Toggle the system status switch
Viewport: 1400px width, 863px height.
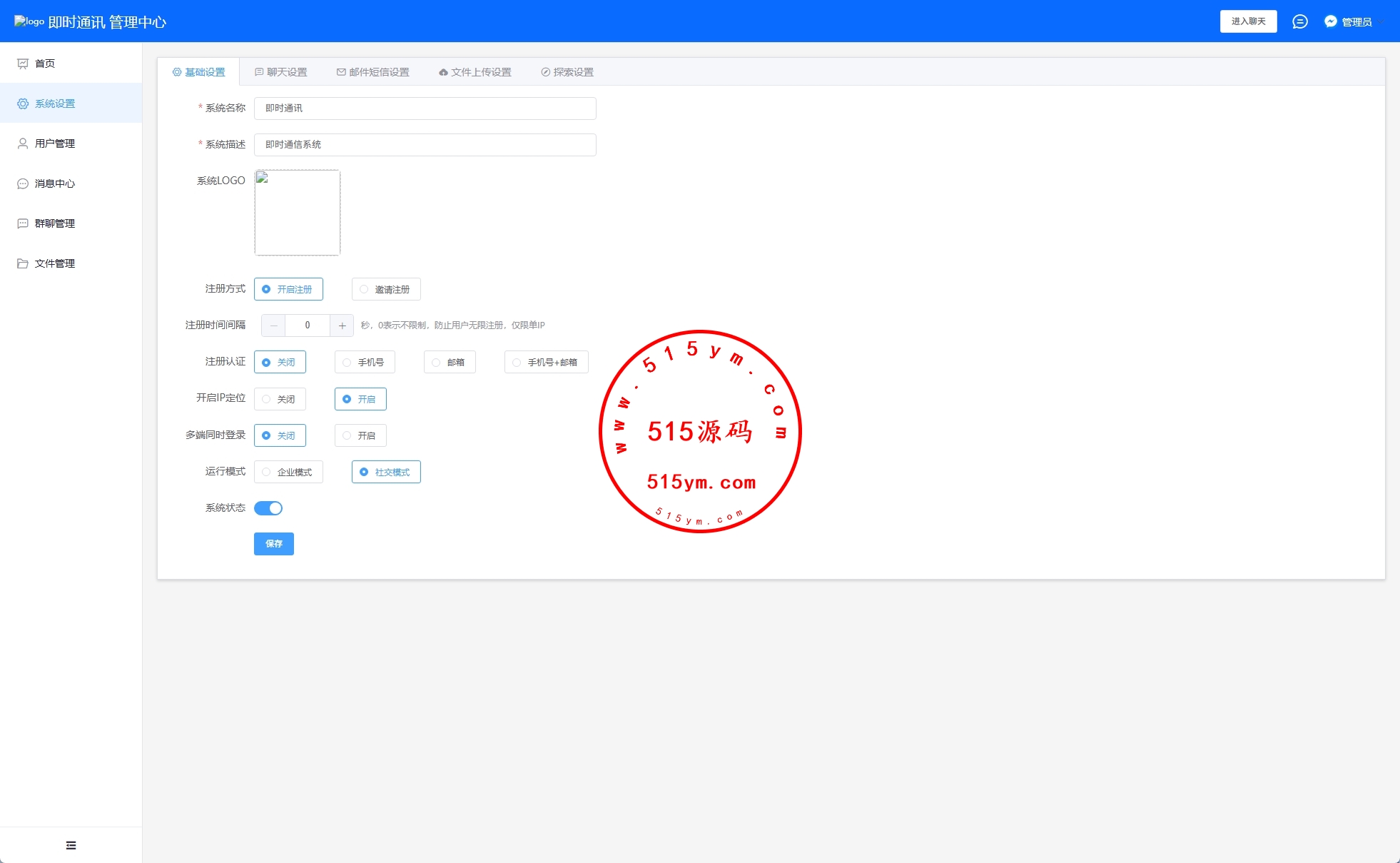[x=268, y=508]
